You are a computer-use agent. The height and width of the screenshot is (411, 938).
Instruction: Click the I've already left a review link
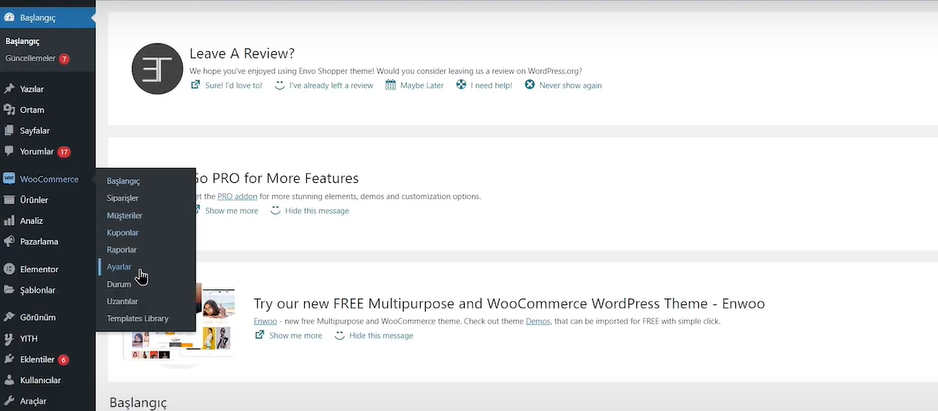331,86
